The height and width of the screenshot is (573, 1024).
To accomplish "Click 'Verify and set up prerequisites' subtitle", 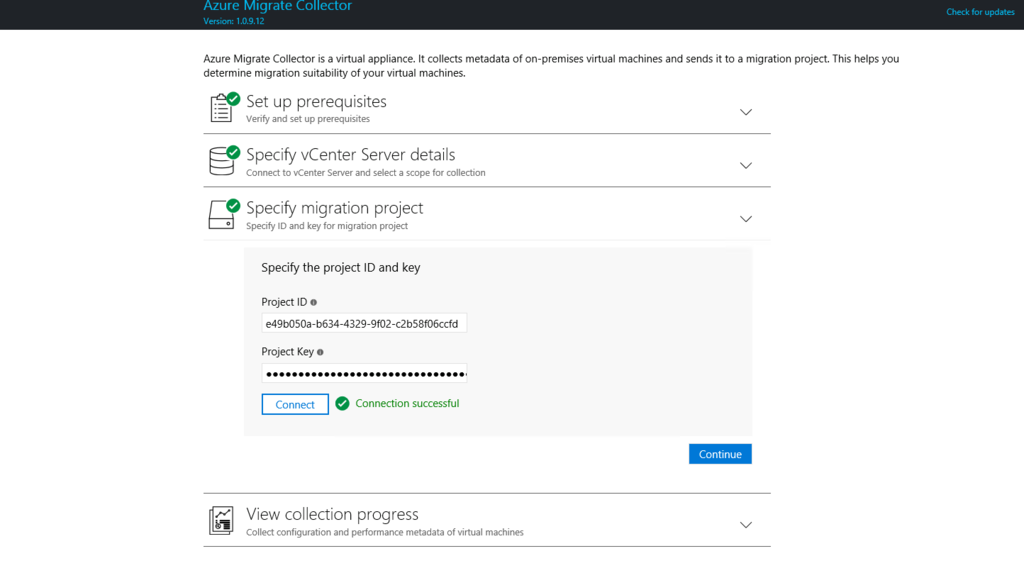I will click(x=308, y=119).
